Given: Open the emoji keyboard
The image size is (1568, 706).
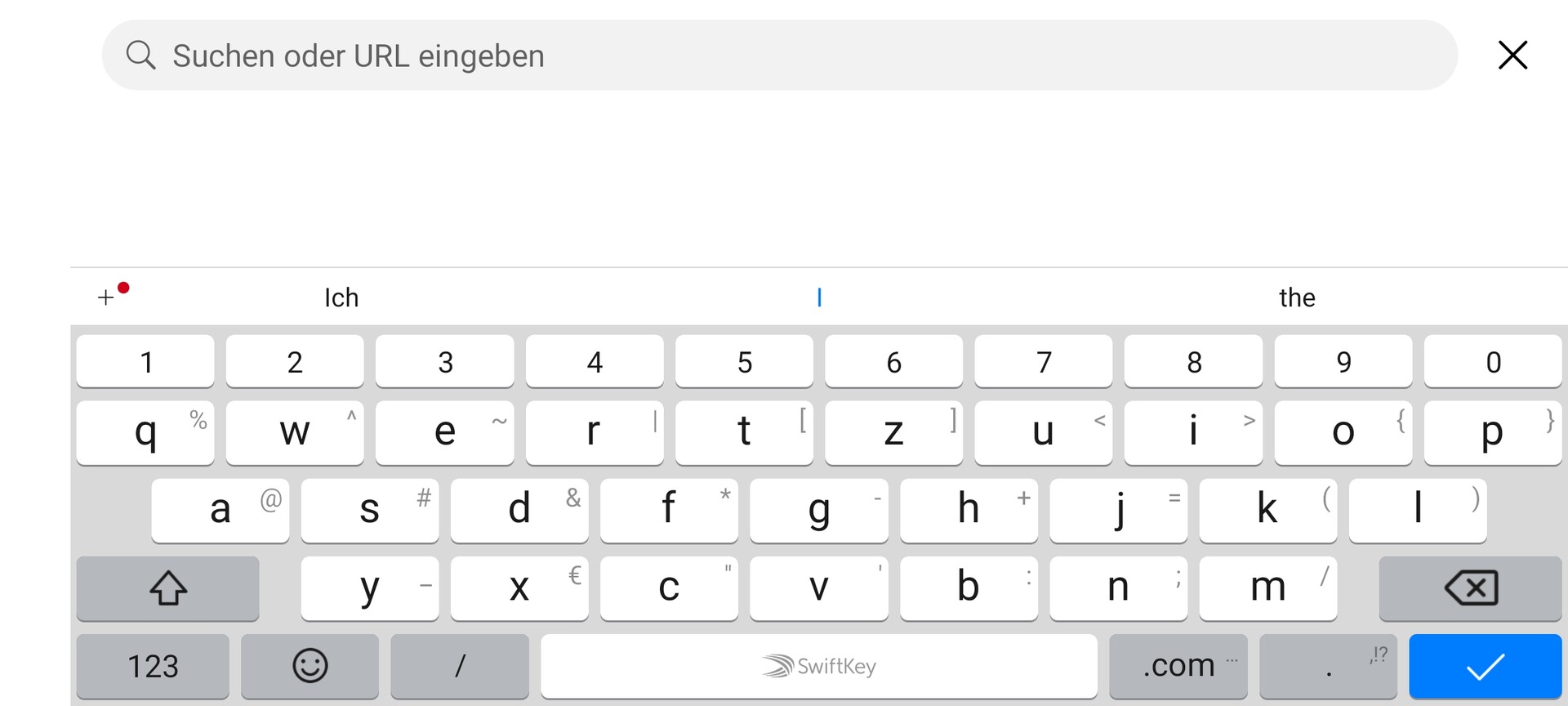Looking at the screenshot, I should point(310,666).
